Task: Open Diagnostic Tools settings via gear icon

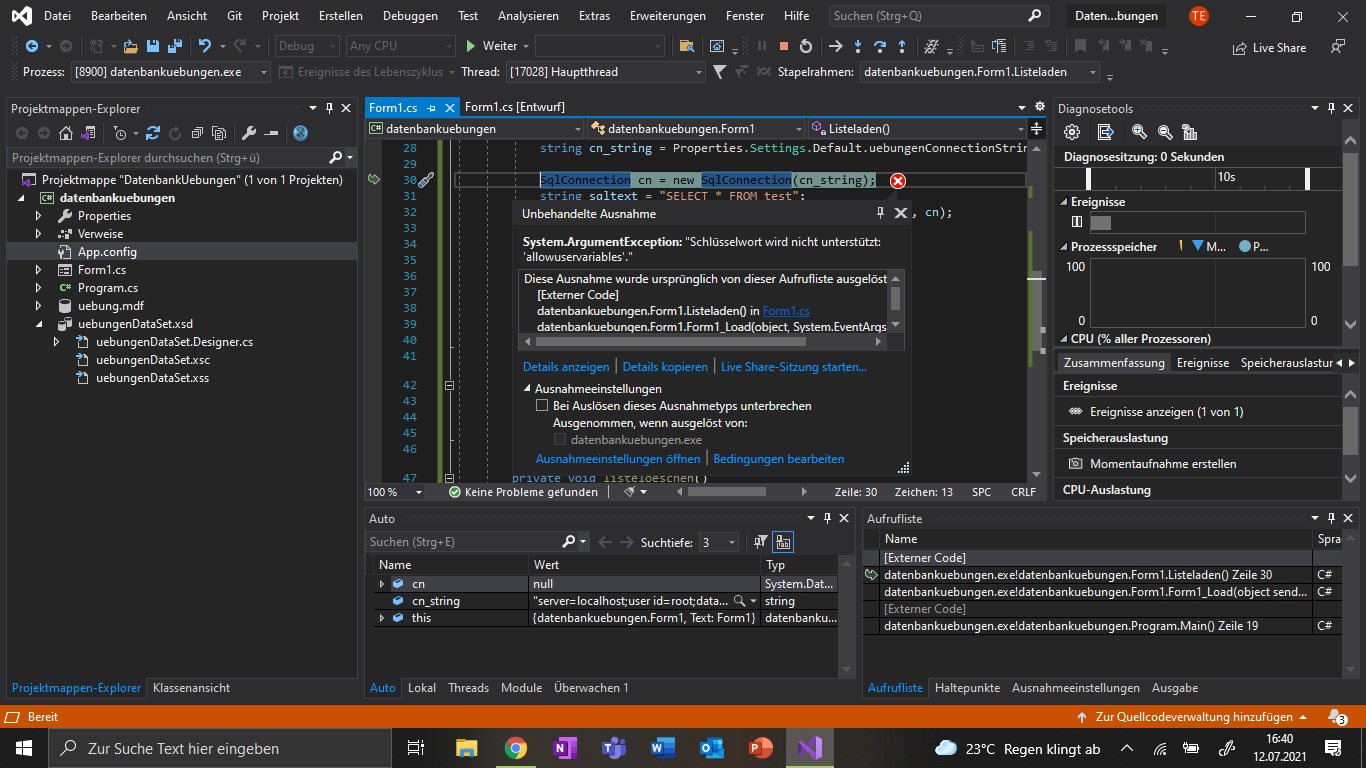Action: click(x=1072, y=132)
